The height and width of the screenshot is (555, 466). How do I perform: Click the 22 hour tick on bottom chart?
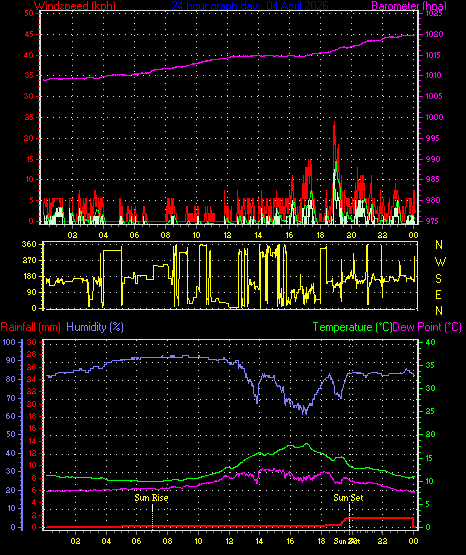382,541
